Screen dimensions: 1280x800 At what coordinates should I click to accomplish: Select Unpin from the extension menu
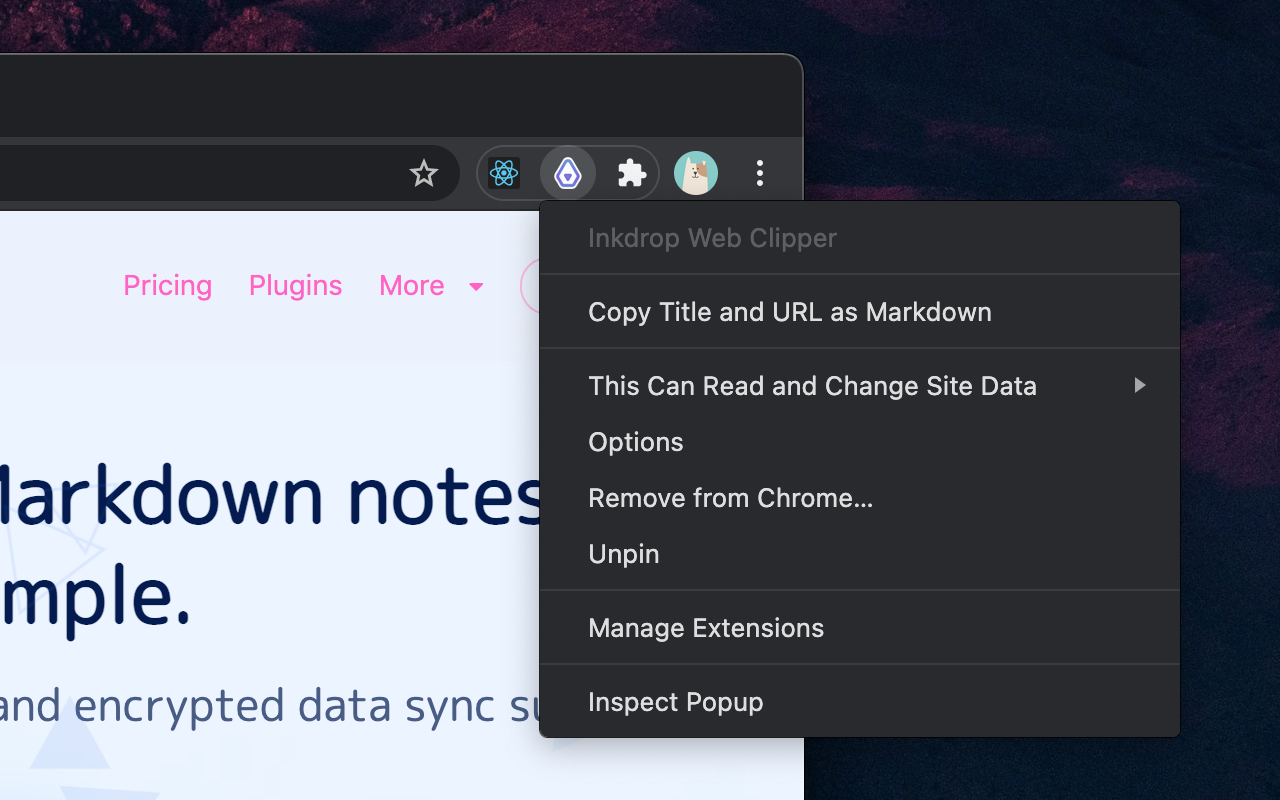pos(860,554)
